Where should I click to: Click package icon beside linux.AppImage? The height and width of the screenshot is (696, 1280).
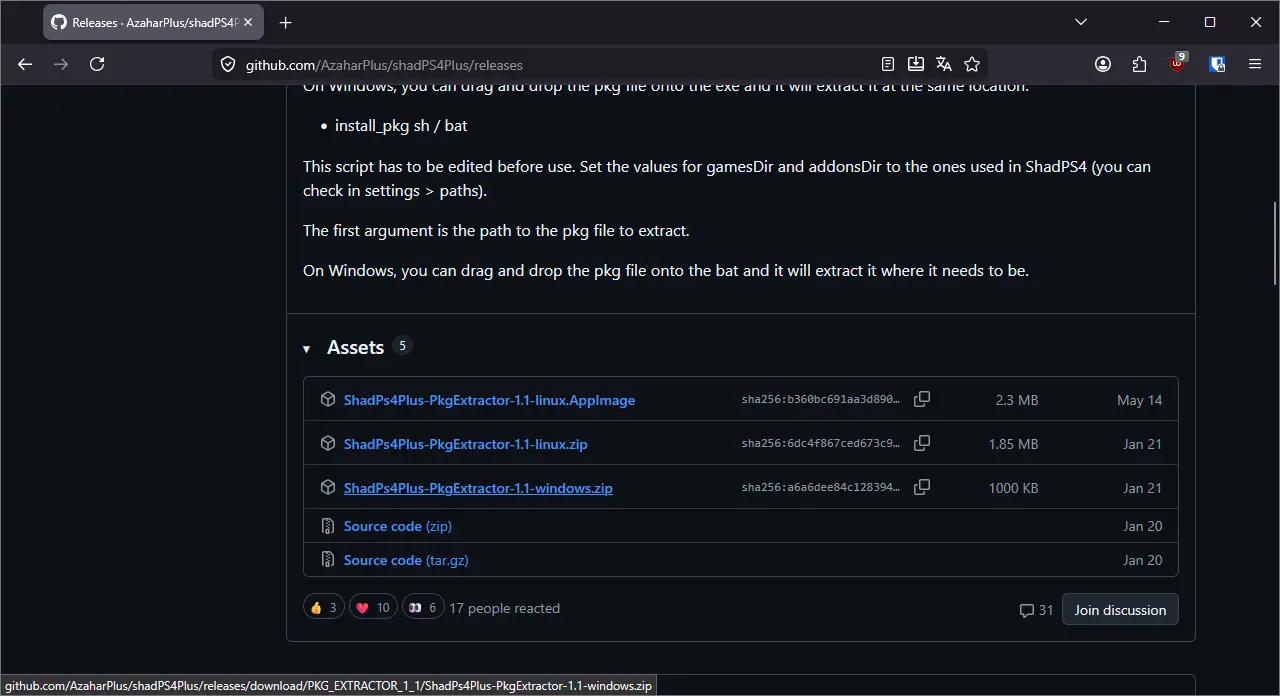click(328, 399)
